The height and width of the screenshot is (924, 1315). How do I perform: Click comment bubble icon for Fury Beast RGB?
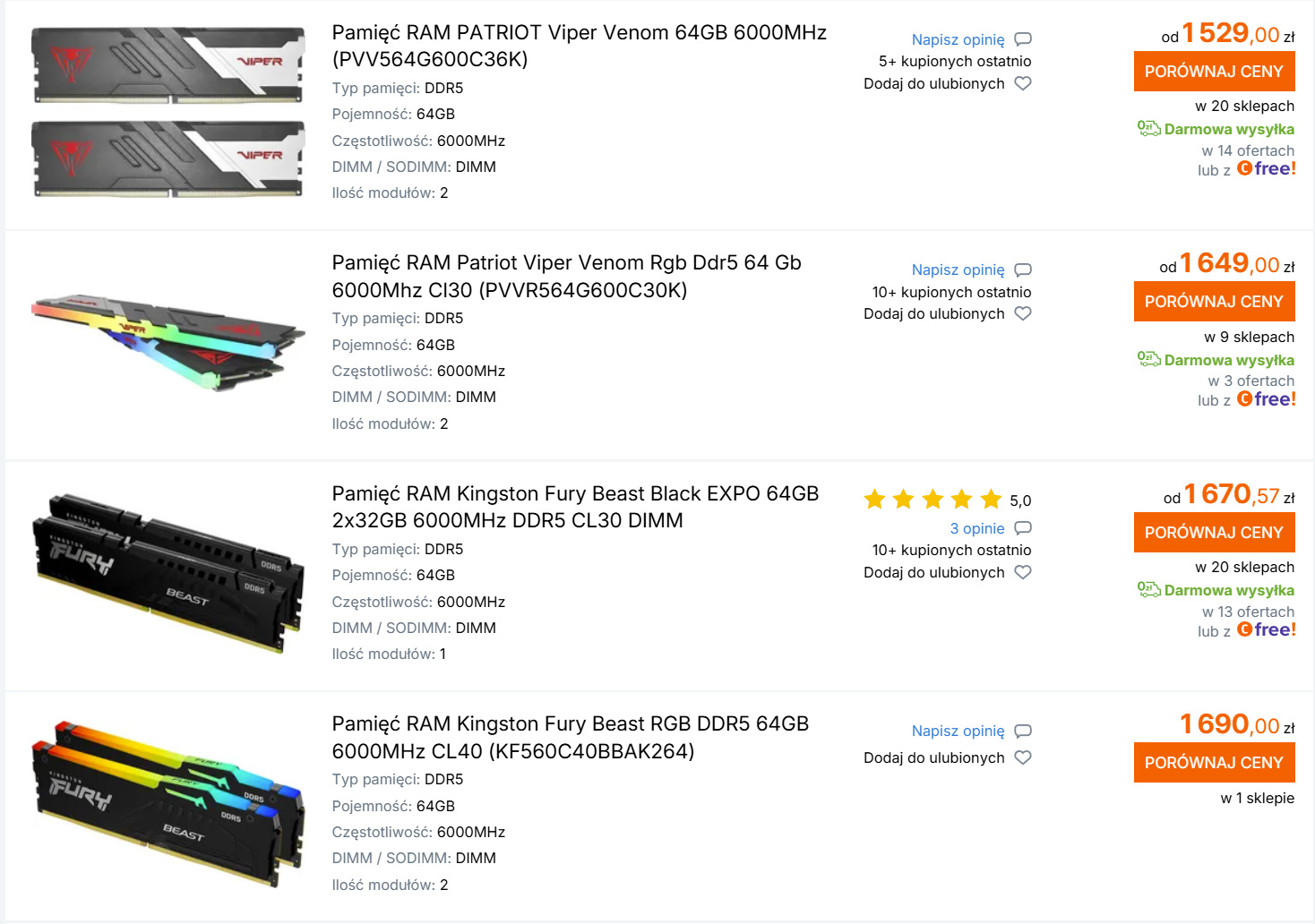pos(1023,731)
